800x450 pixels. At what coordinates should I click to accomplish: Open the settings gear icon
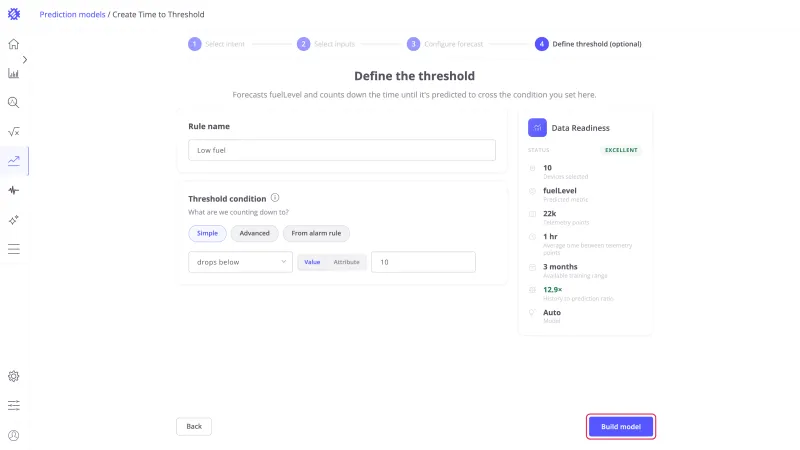coord(14,377)
